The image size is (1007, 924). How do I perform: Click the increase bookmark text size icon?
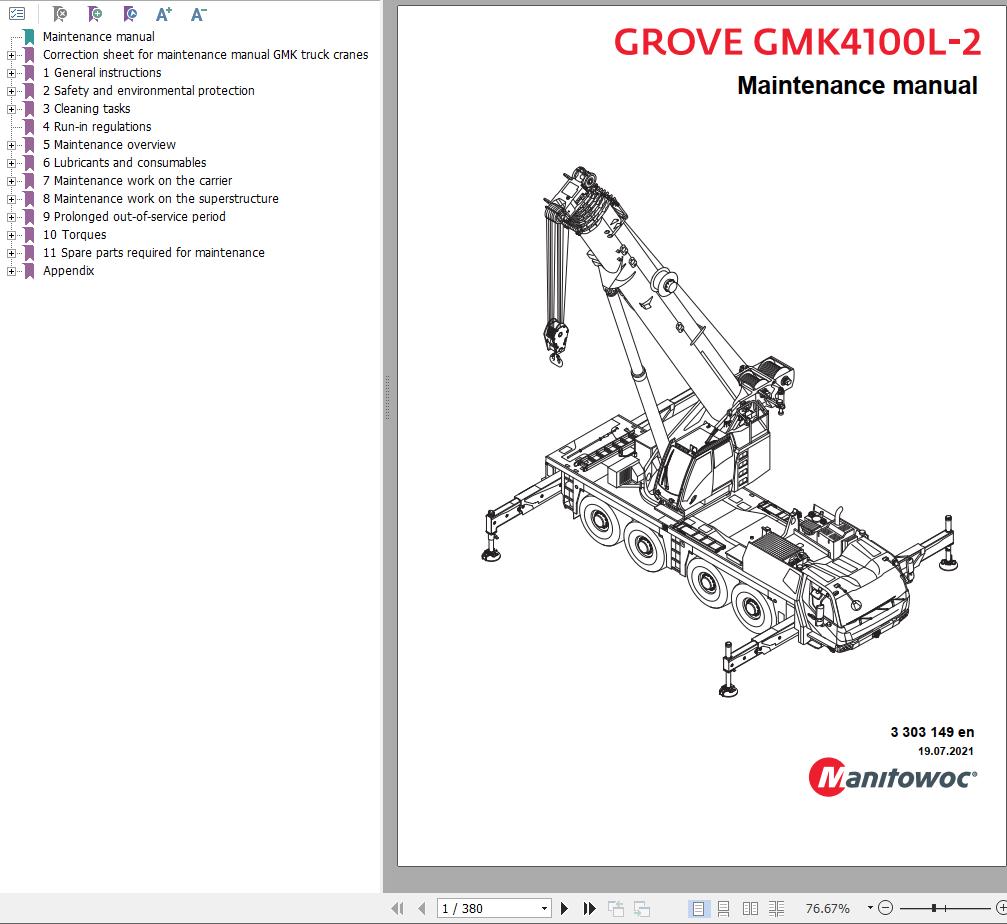click(164, 14)
